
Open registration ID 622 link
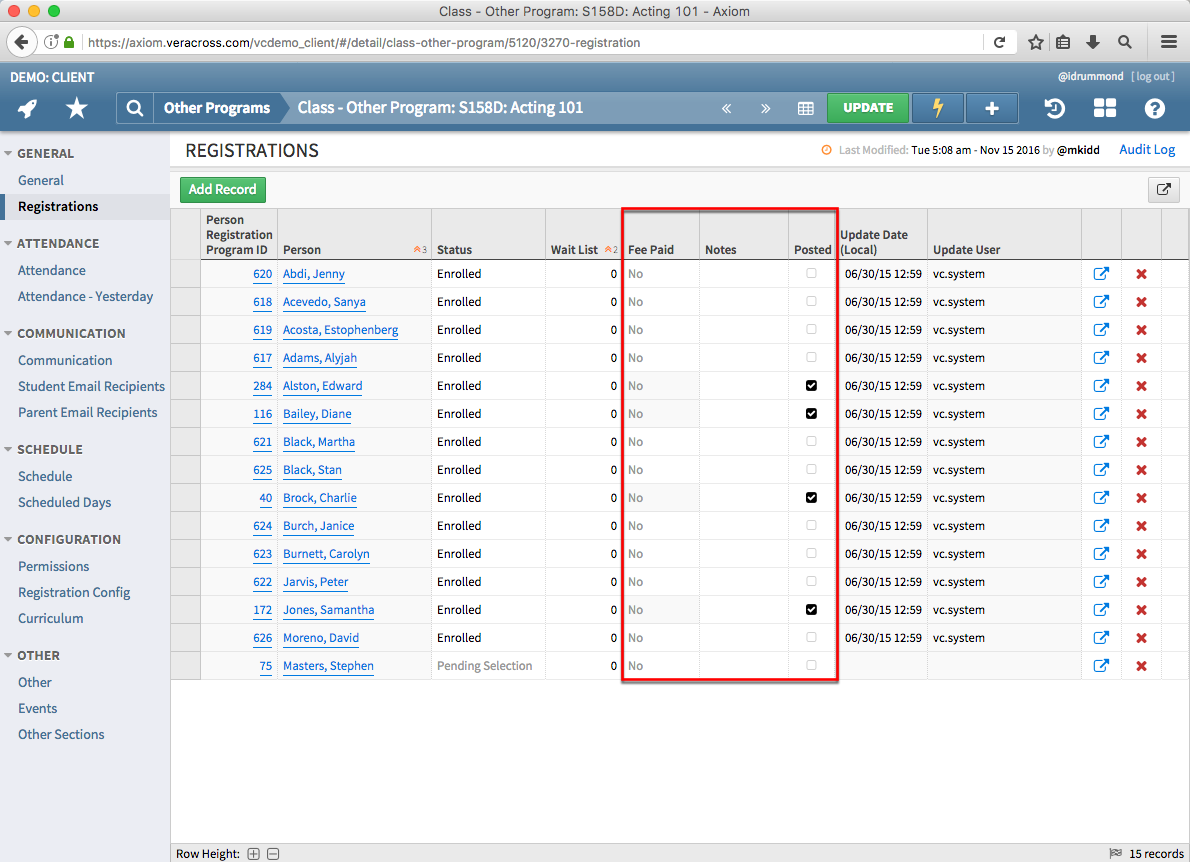pyautogui.click(x=263, y=582)
